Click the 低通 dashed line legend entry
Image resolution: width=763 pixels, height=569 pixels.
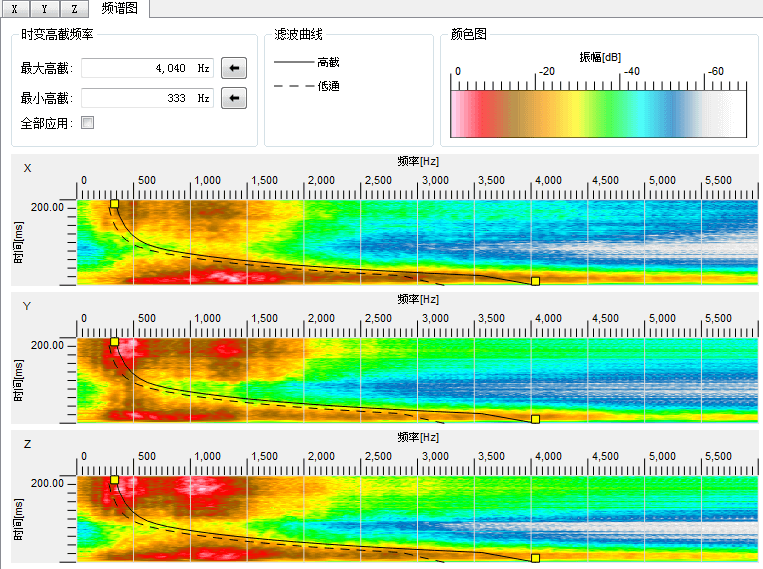pyautogui.click(x=307, y=86)
